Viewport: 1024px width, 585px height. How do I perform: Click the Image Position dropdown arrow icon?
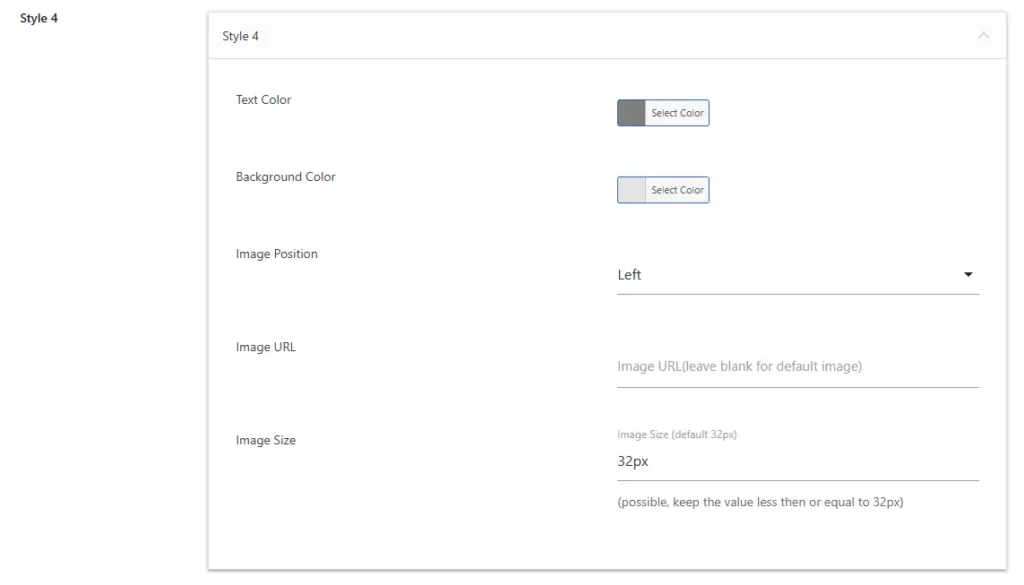pyautogui.click(x=968, y=275)
